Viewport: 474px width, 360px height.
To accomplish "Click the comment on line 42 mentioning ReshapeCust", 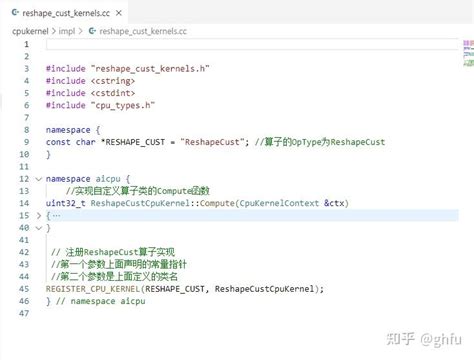I will (113, 252).
